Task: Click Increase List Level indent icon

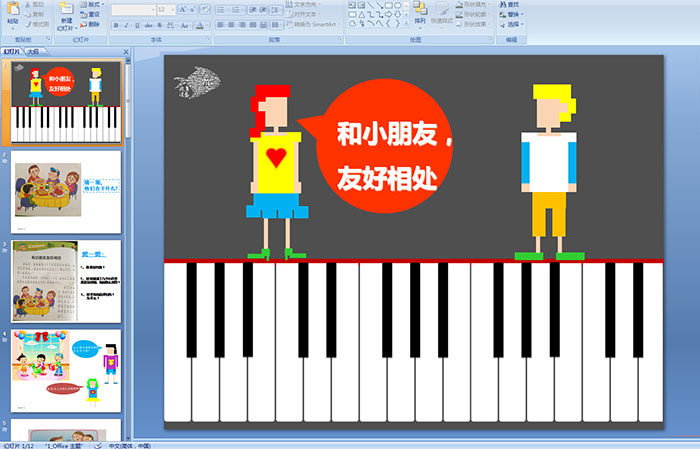Action: (x=263, y=9)
